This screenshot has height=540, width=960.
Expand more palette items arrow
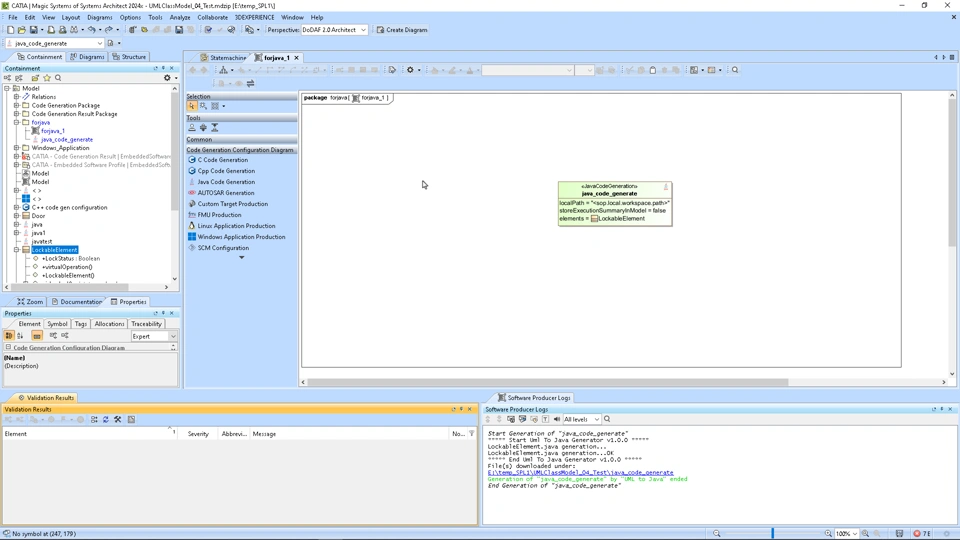pyautogui.click(x=241, y=258)
